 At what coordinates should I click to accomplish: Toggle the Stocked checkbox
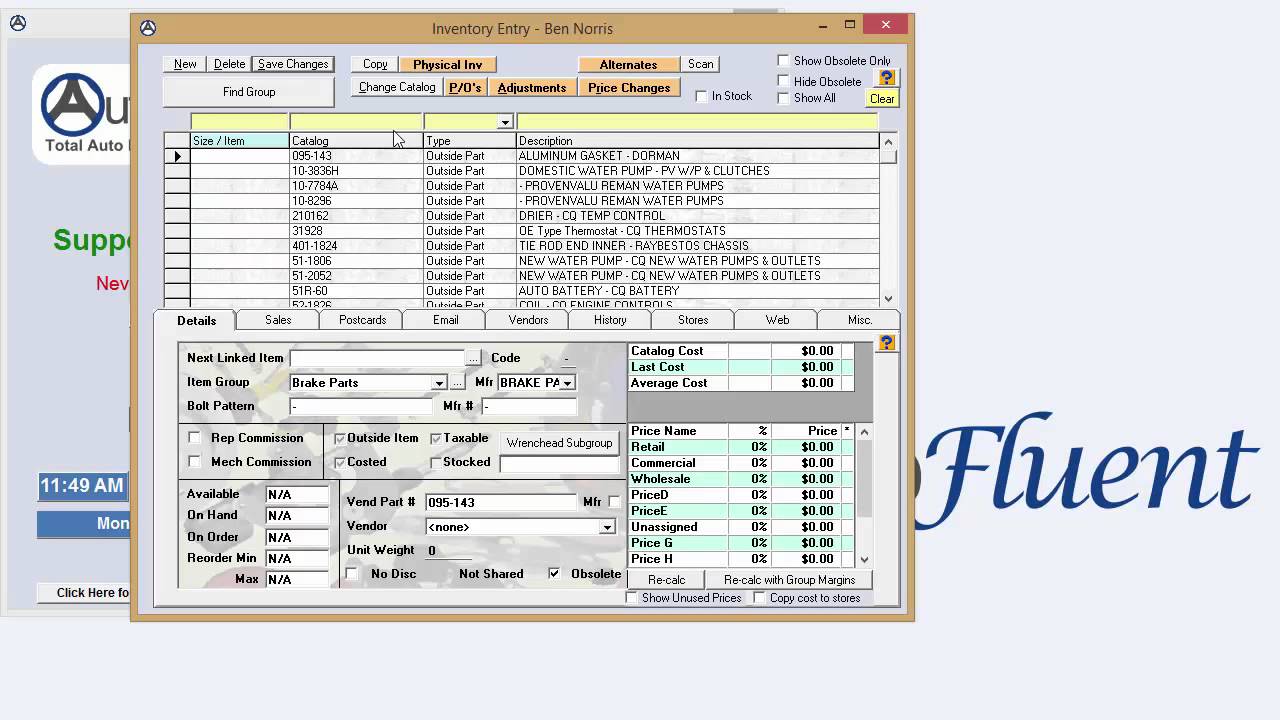(435, 462)
